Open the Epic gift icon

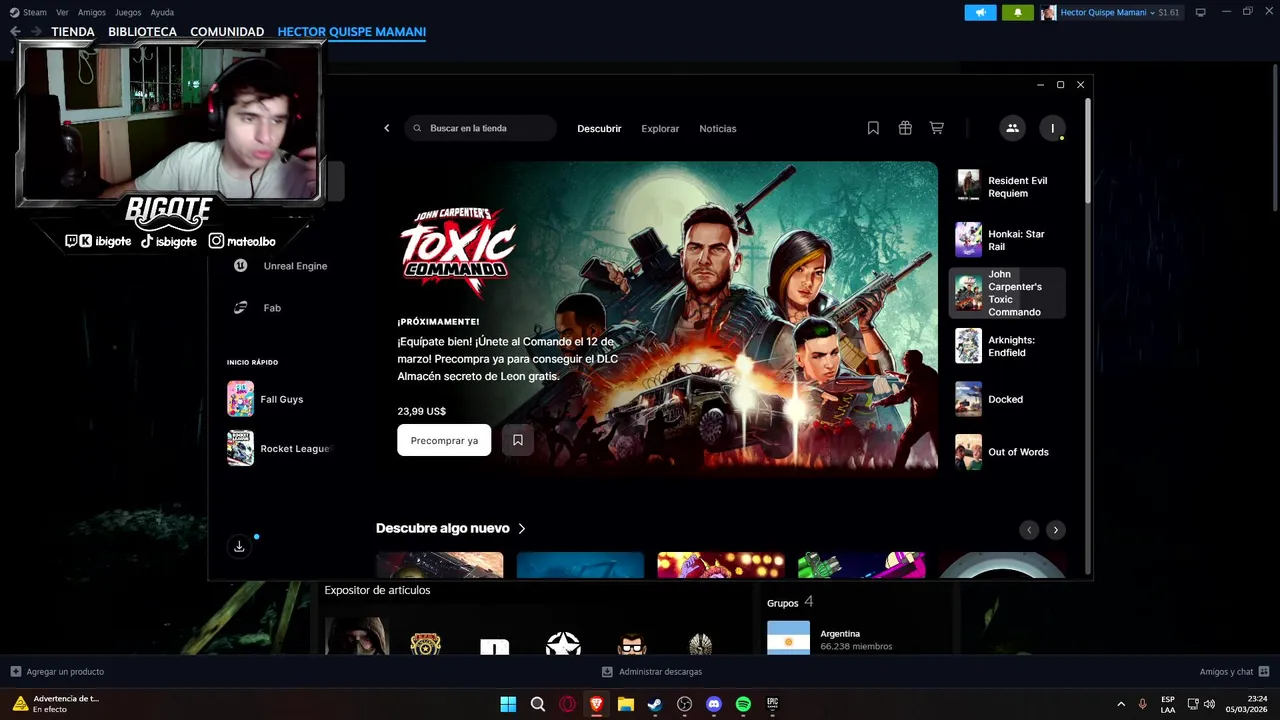905,128
